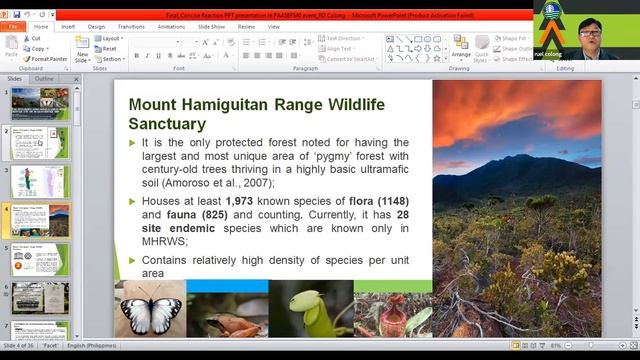Expand the shapes gallery More arrow
The image size is (640, 360).
(x=446, y=59)
